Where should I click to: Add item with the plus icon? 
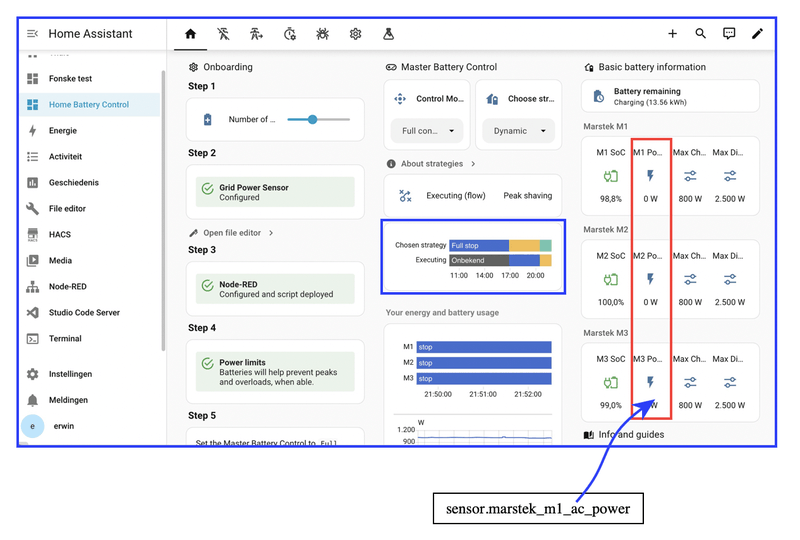tap(672, 34)
